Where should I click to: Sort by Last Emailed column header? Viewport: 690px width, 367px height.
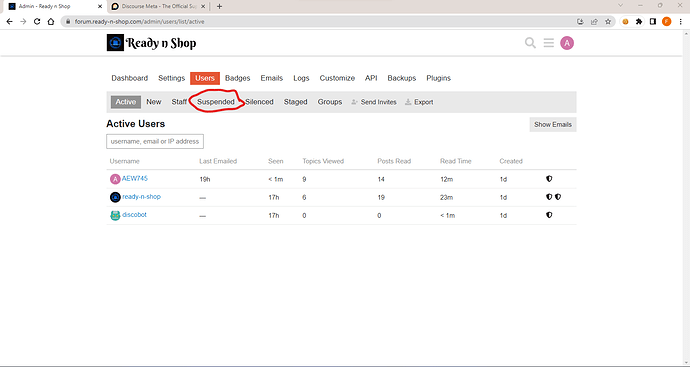(218, 161)
